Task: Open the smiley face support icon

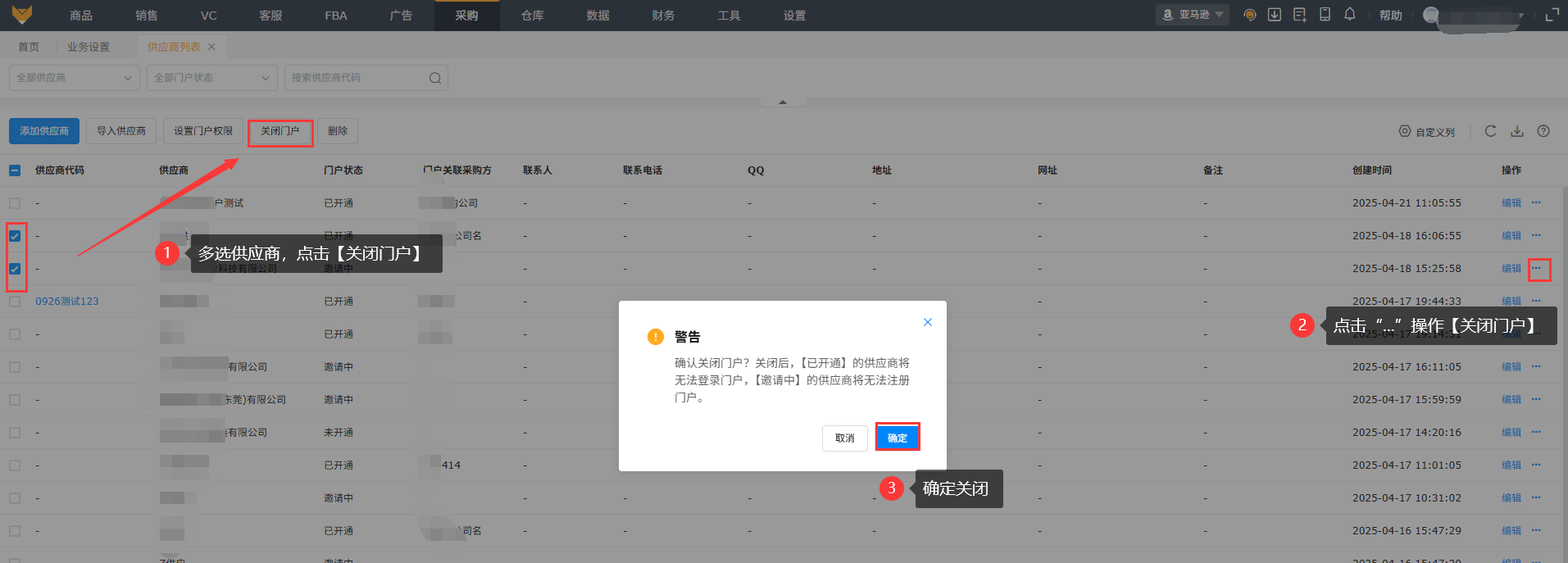Action: (x=1249, y=15)
